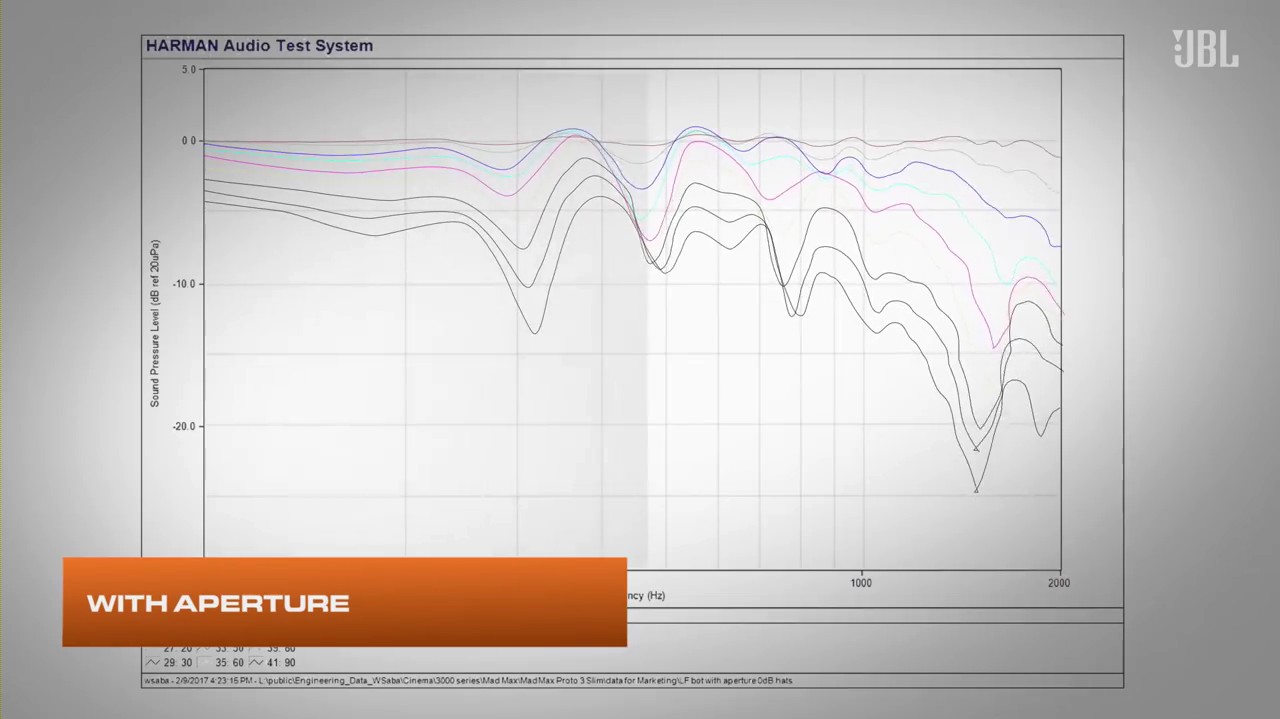
Task: Click the 0.0 y-axis label
Action: click(x=189, y=141)
